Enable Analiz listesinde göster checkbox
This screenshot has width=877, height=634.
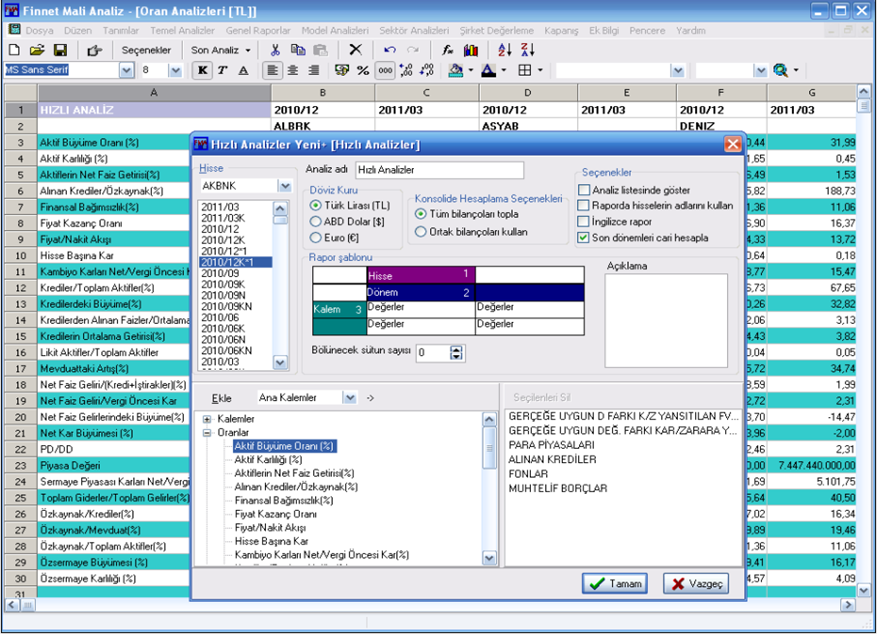click(584, 190)
